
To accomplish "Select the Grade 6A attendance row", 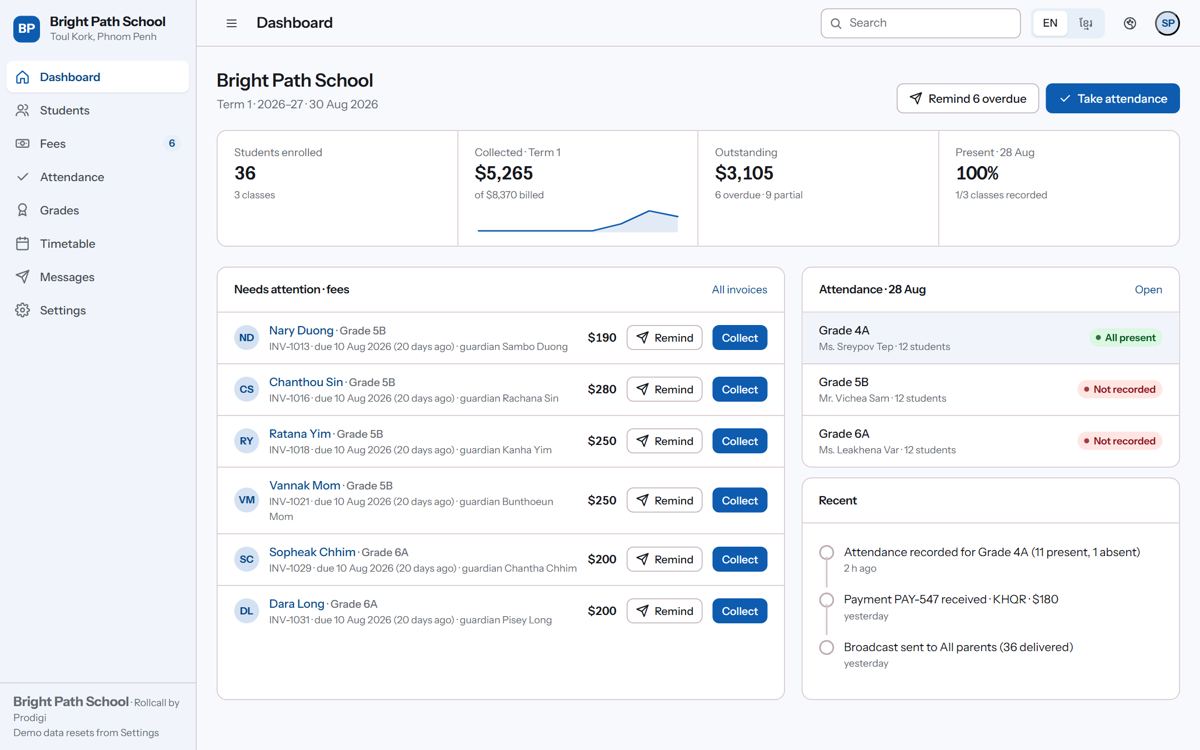I will click(x=991, y=441).
